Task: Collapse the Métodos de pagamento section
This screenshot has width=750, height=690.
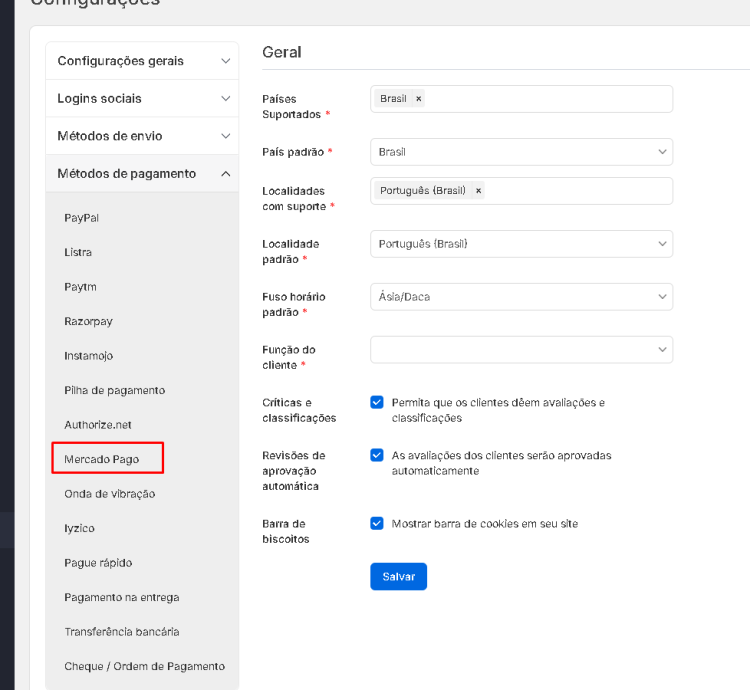Action: point(142,174)
